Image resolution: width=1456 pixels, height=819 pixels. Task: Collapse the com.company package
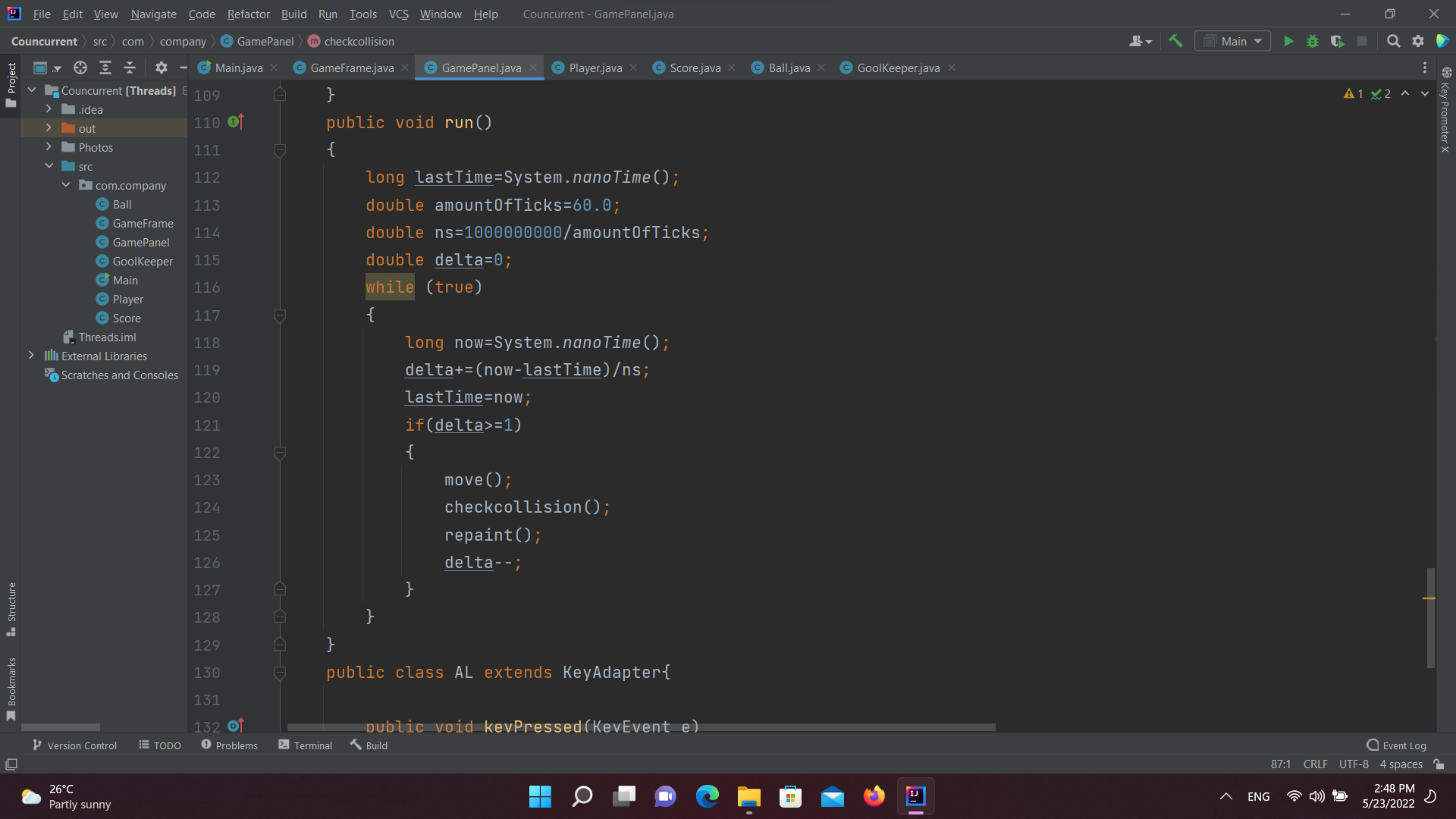[65, 185]
